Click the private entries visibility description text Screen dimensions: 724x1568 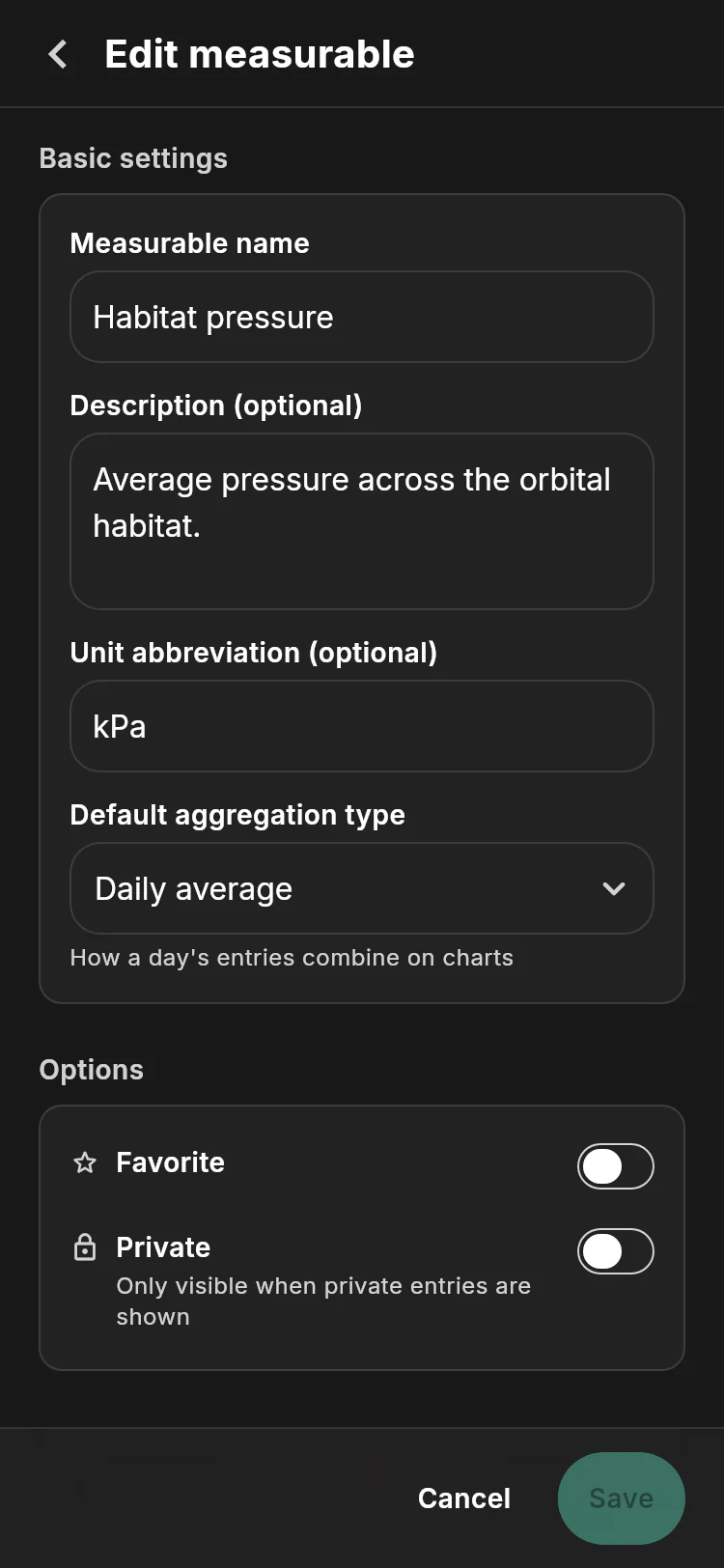(x=323, y=1302)
